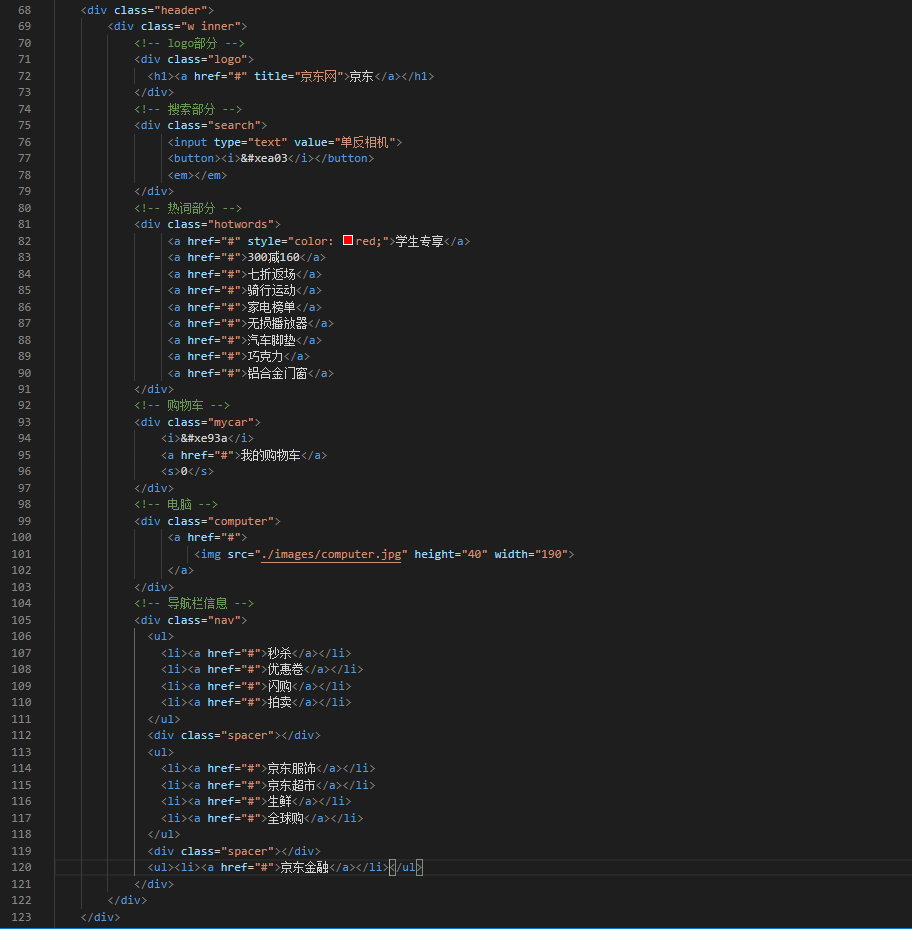
Task: Click the '导航栏信息' comment on line 104
Action: coord(194,603)
